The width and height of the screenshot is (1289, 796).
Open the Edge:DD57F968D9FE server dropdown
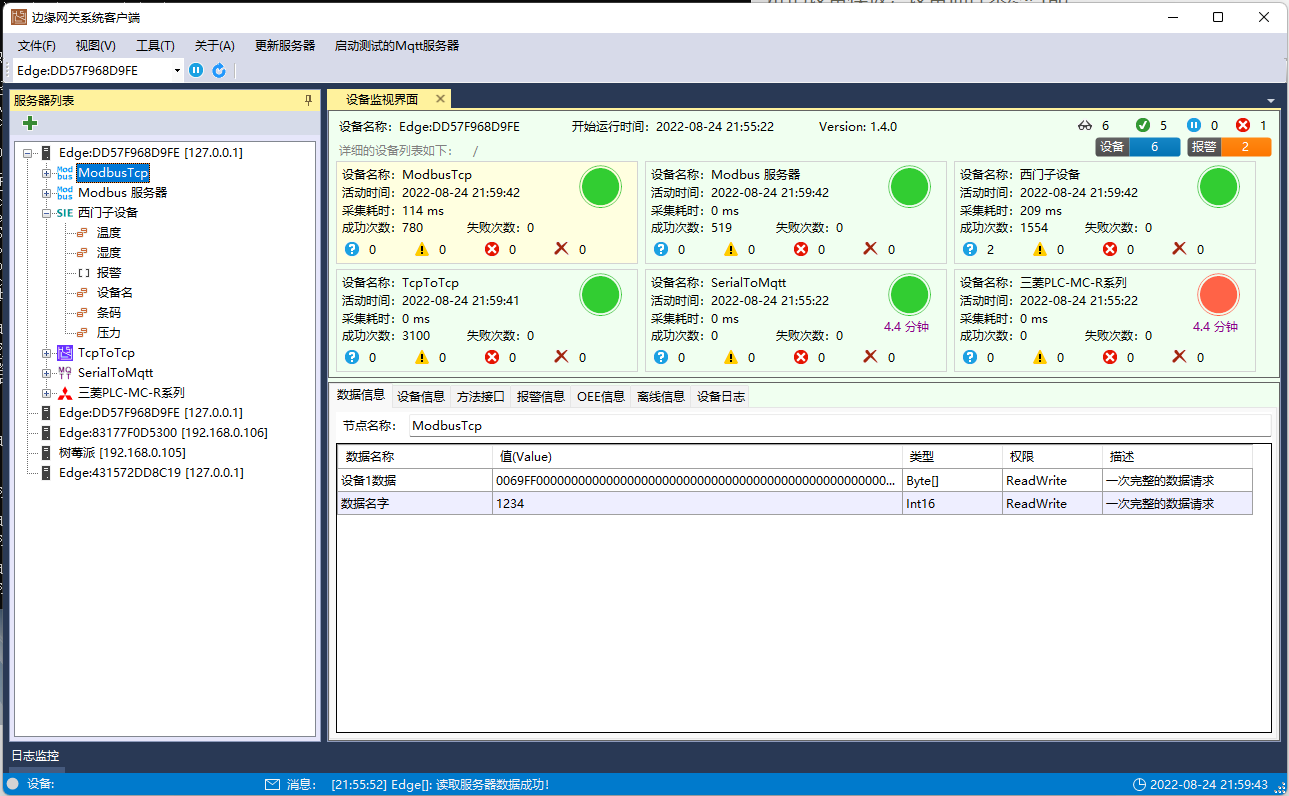(x=178, y=70)
